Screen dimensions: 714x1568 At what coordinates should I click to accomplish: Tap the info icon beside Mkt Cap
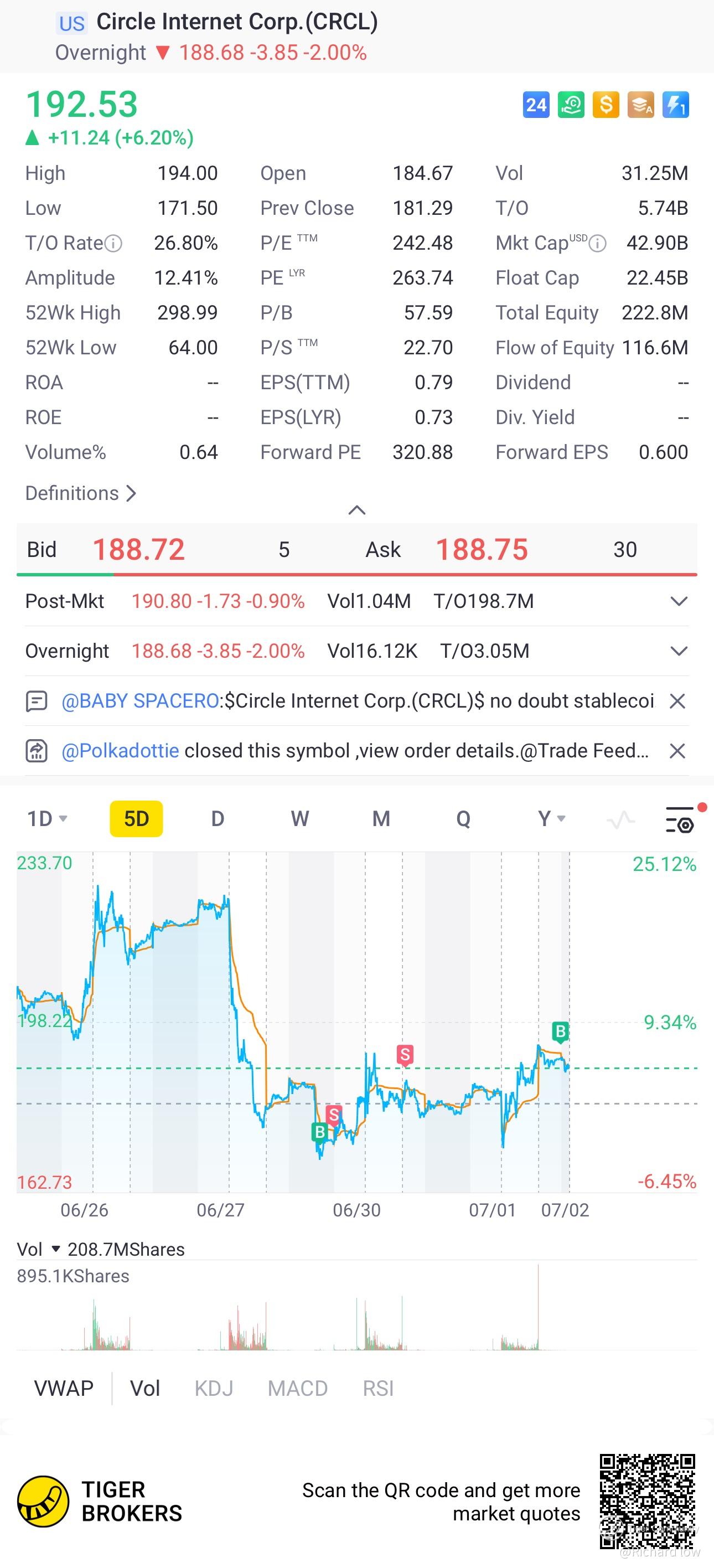pos(598,244)
